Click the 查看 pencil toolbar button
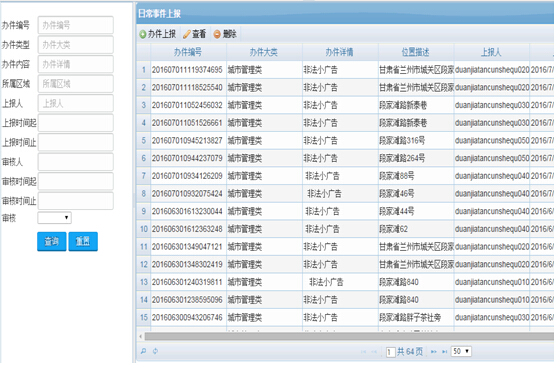Image resolution: width=560 pixels, height=369 pixels. [x=195, y=34]
